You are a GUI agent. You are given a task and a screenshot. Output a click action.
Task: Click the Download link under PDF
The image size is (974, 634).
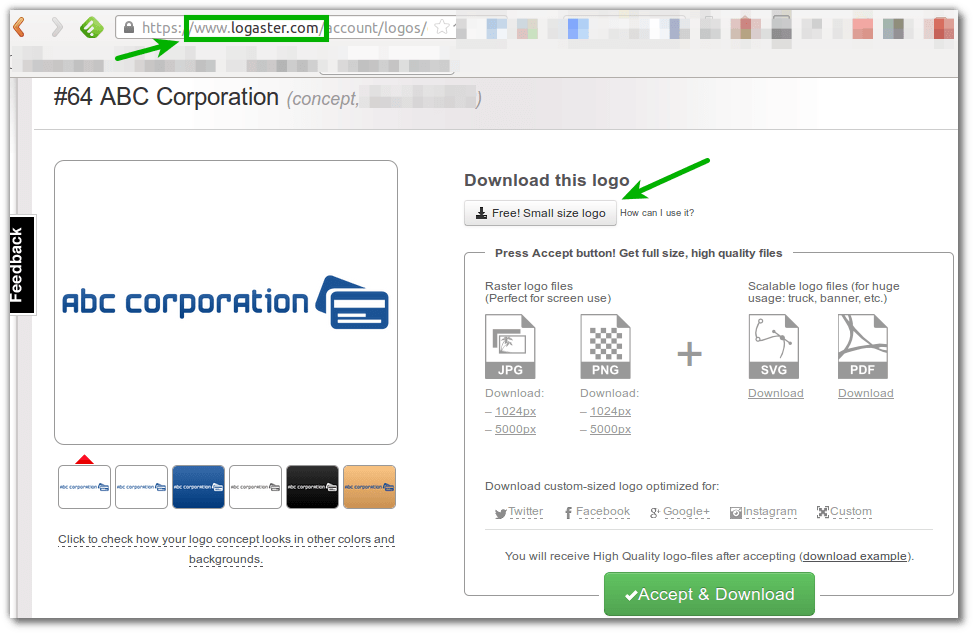[865, 393]
